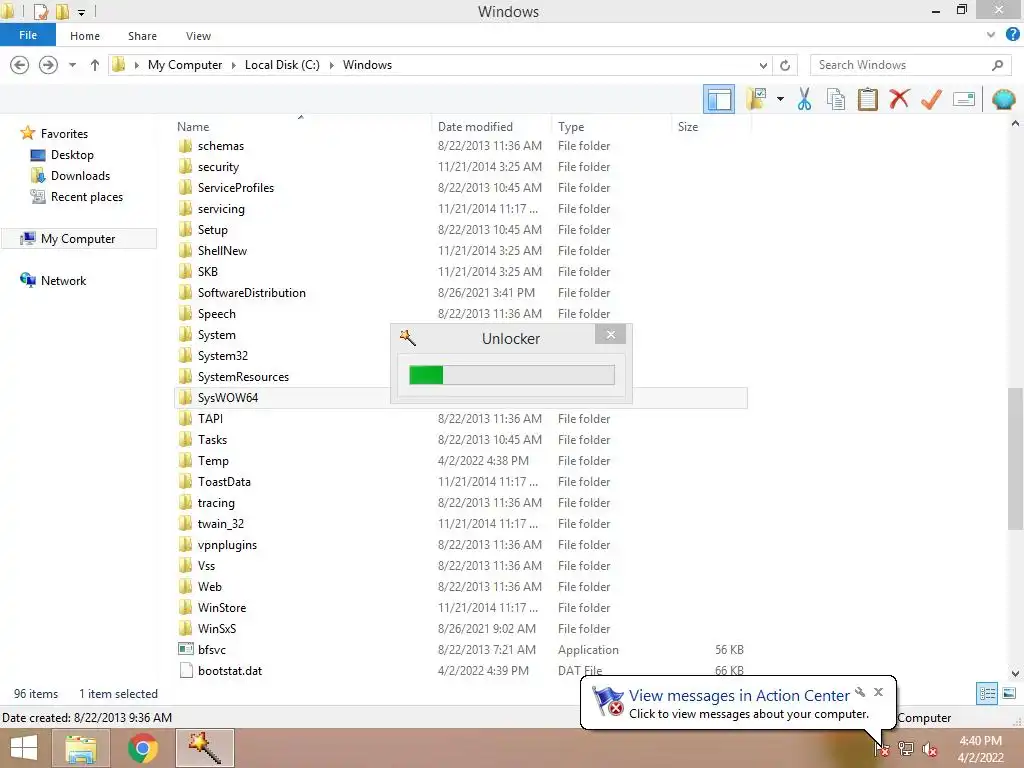Screen dimensions: 1024x768
Task: Open the Share ribbon tab
Action: click(142, 36)
